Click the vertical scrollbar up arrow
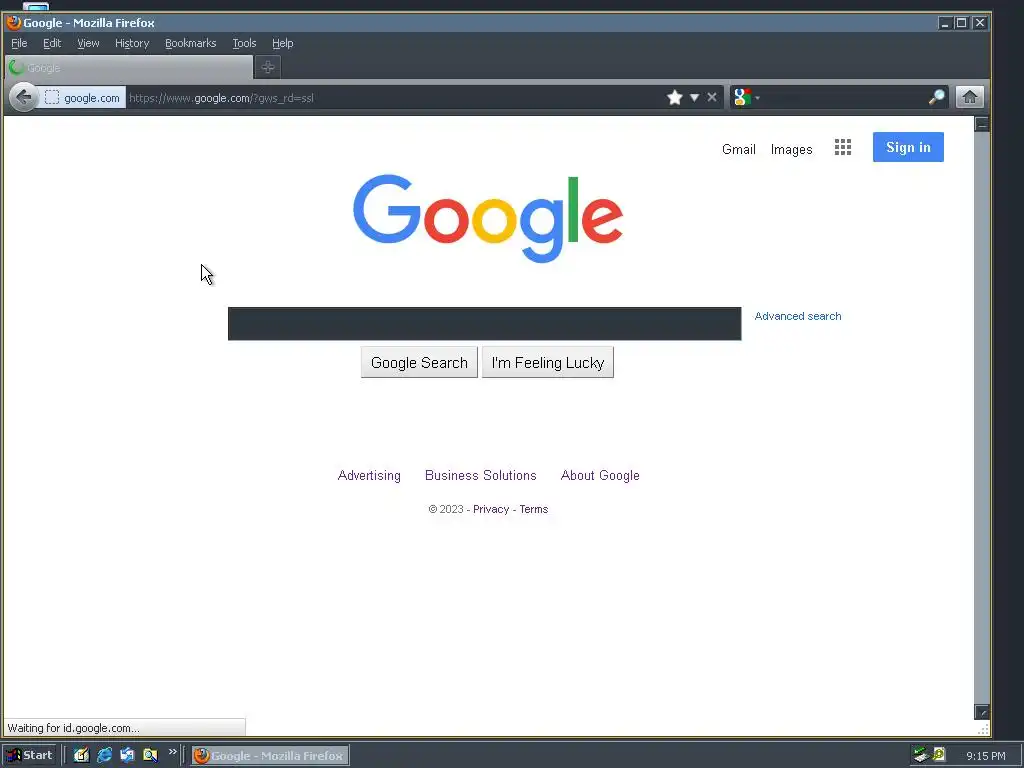The height and width of the screenshot is (768, 1024). click(x=982, y=124)
